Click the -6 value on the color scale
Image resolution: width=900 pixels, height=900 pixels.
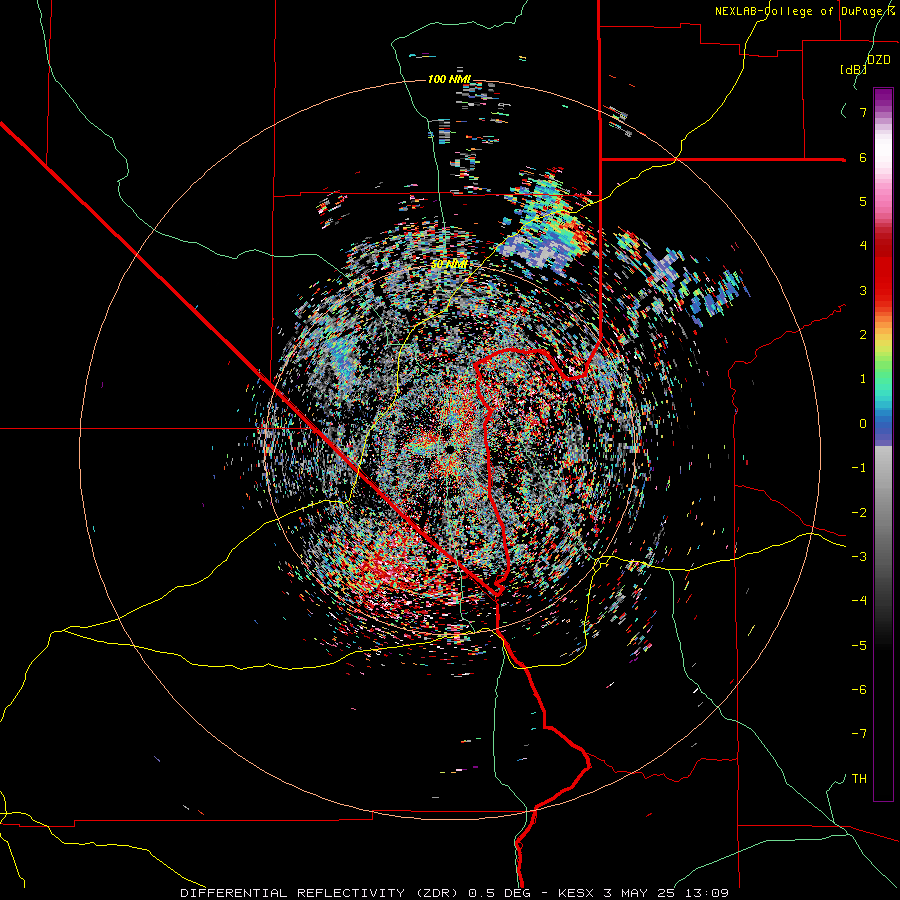tap(859, 690)
